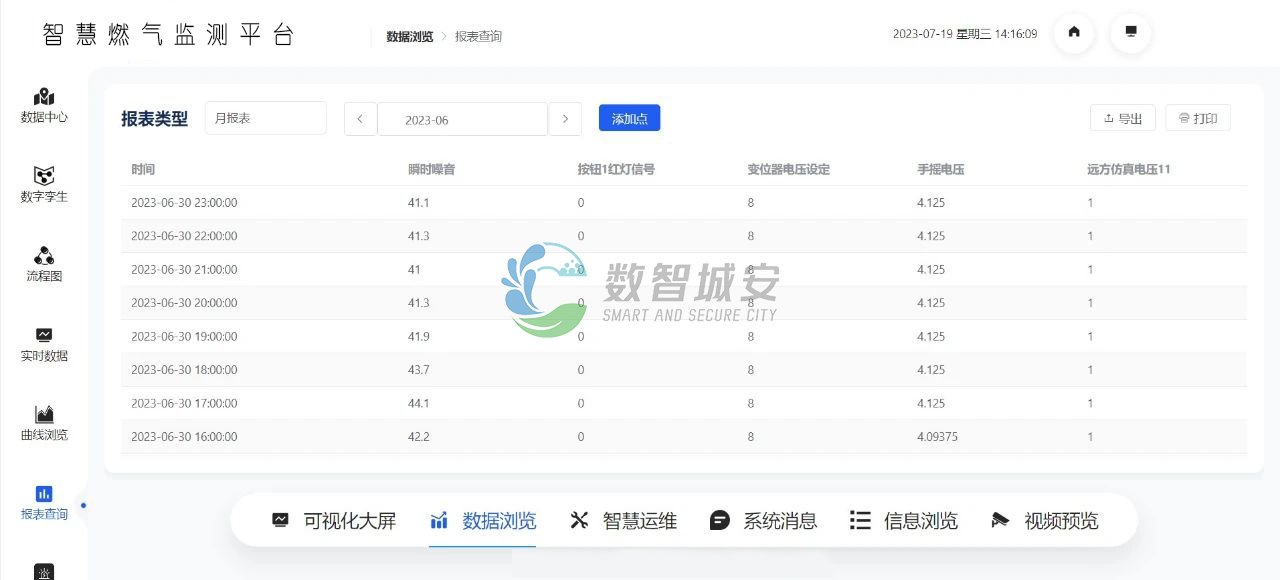Click the 添加点 button

pyautogui.click(x=629, y=118)
